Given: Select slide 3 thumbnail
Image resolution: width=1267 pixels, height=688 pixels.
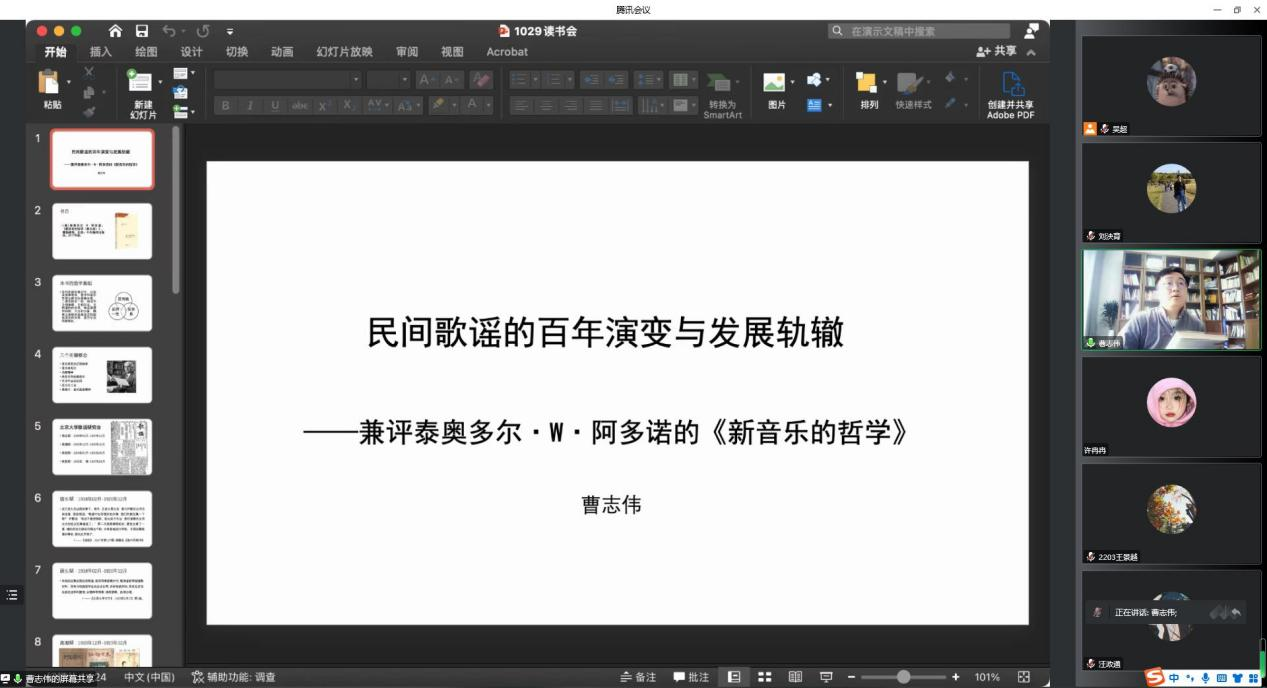Looking at the screenshot, I should click(102, 303).
